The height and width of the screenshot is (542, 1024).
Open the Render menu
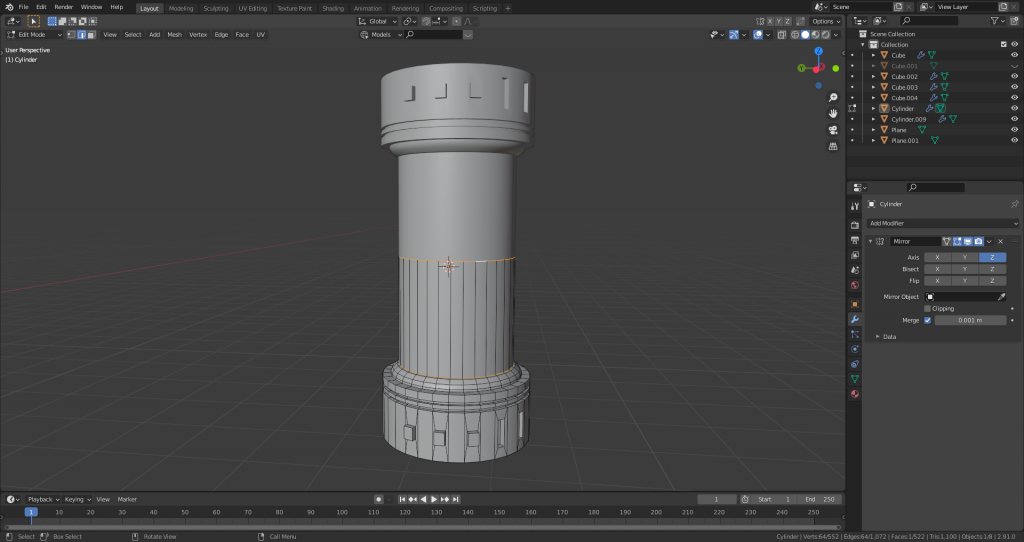coord(63,7)
